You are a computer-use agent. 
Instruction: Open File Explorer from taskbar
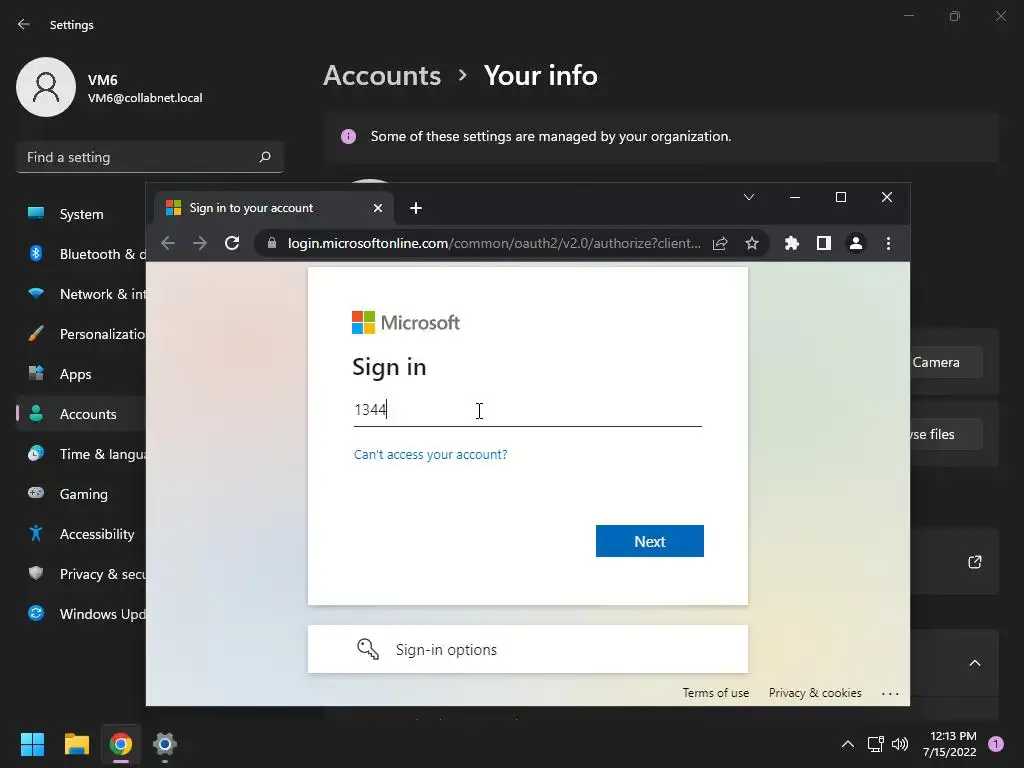pos(76,744)
